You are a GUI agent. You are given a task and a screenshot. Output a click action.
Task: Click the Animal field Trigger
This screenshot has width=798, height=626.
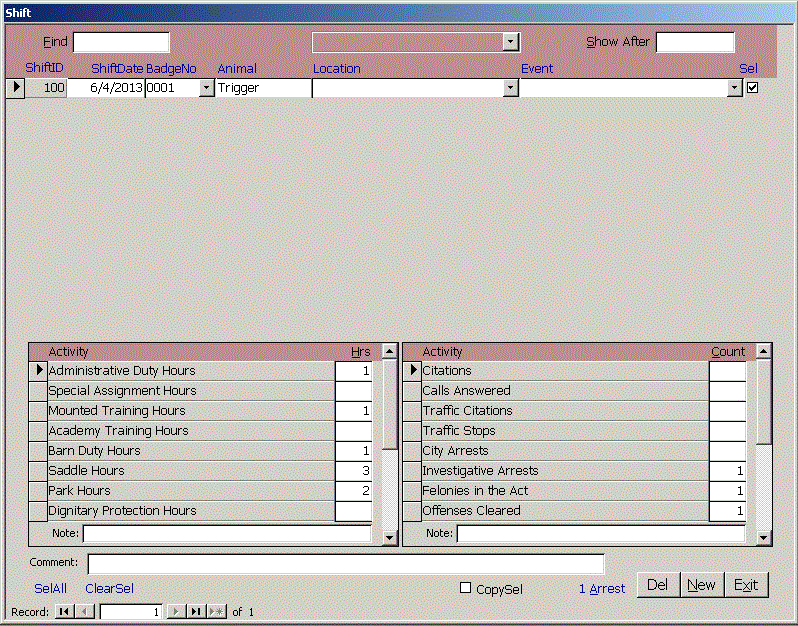264,88
